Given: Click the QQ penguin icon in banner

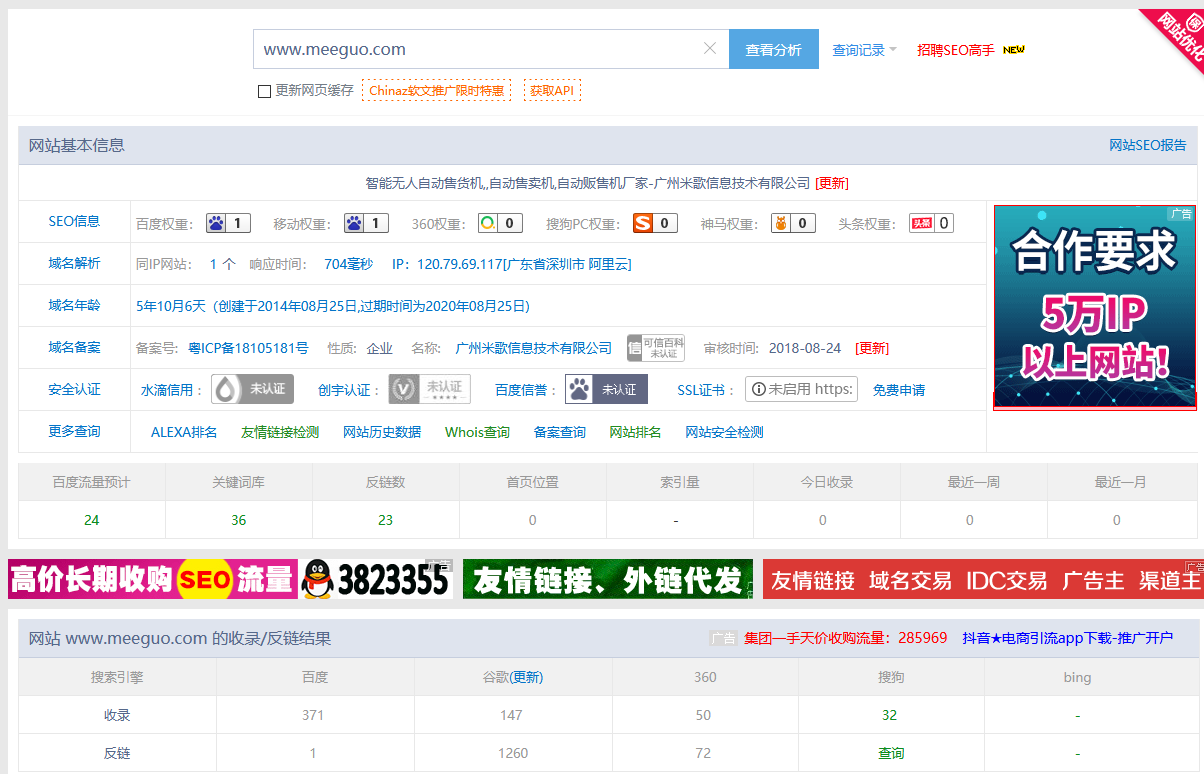Looking at the screenshot, I should (316, 579).
